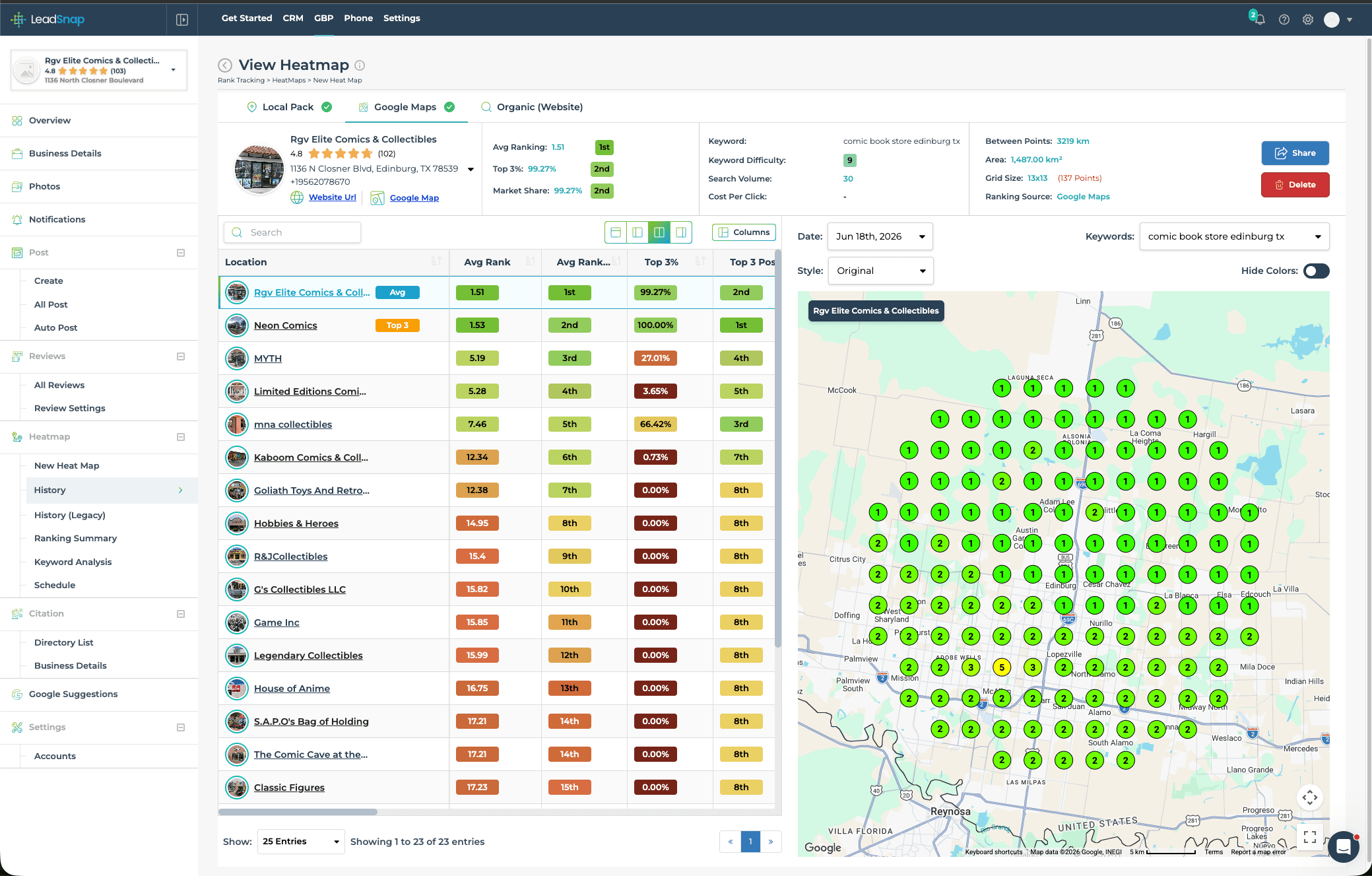Open the Date dropdown
The width and height of the screenshot is (1372, 876).
point(880,236)
